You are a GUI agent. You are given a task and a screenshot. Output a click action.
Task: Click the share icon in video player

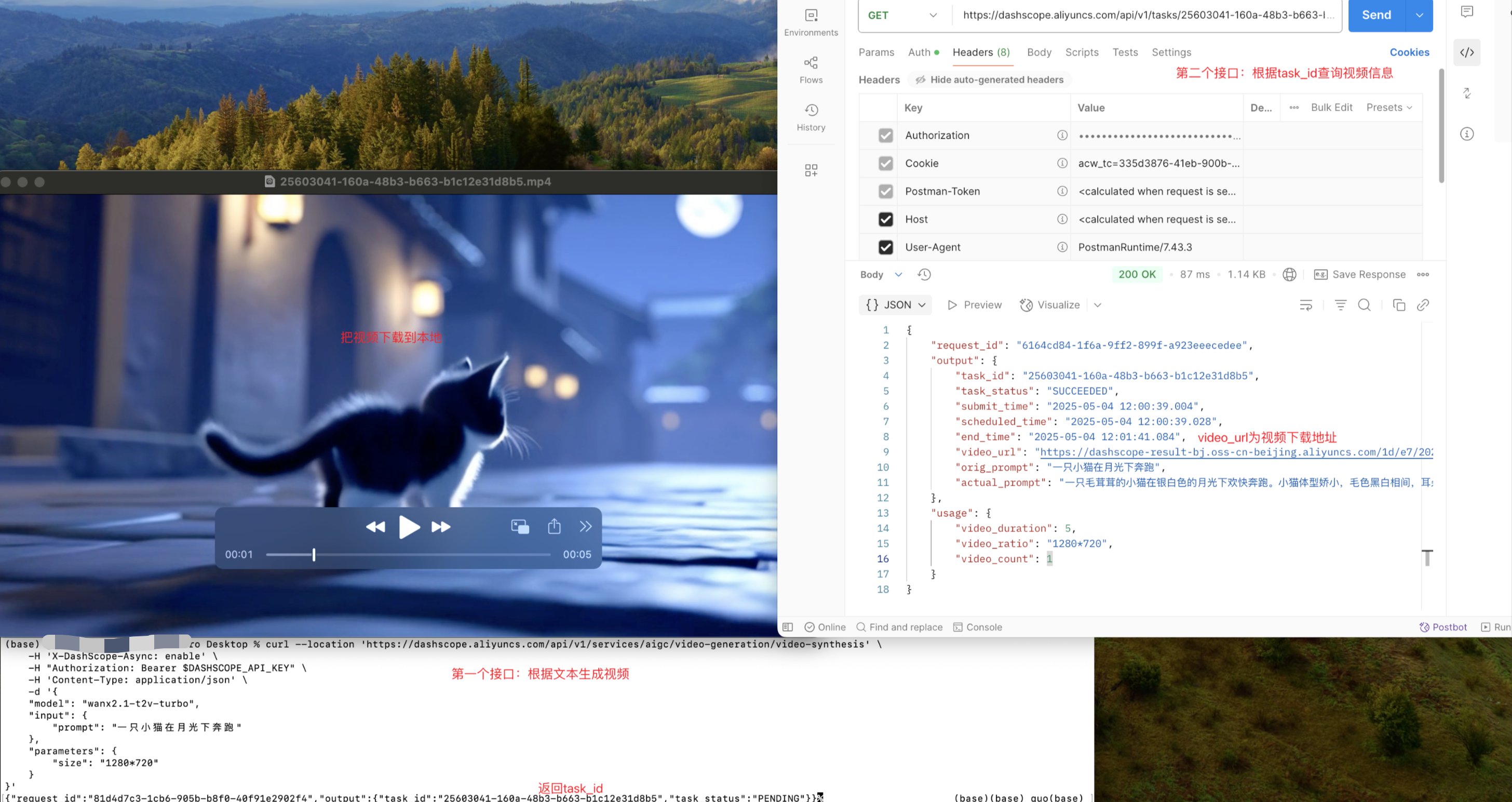(553, 526)
